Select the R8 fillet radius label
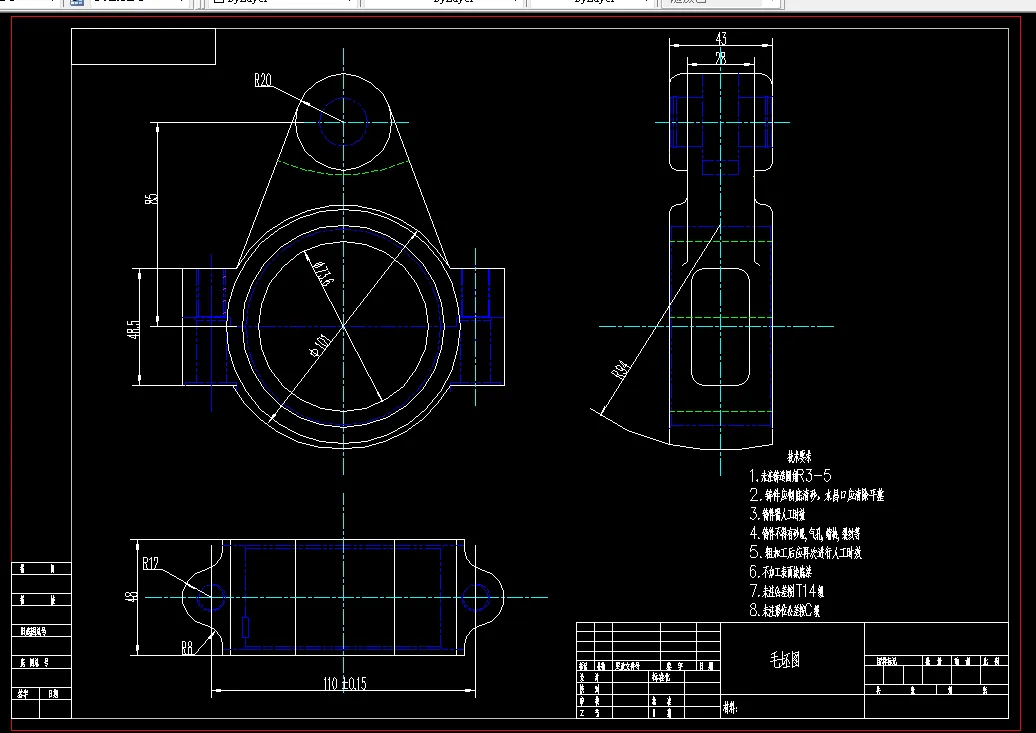 pos(188,648)
